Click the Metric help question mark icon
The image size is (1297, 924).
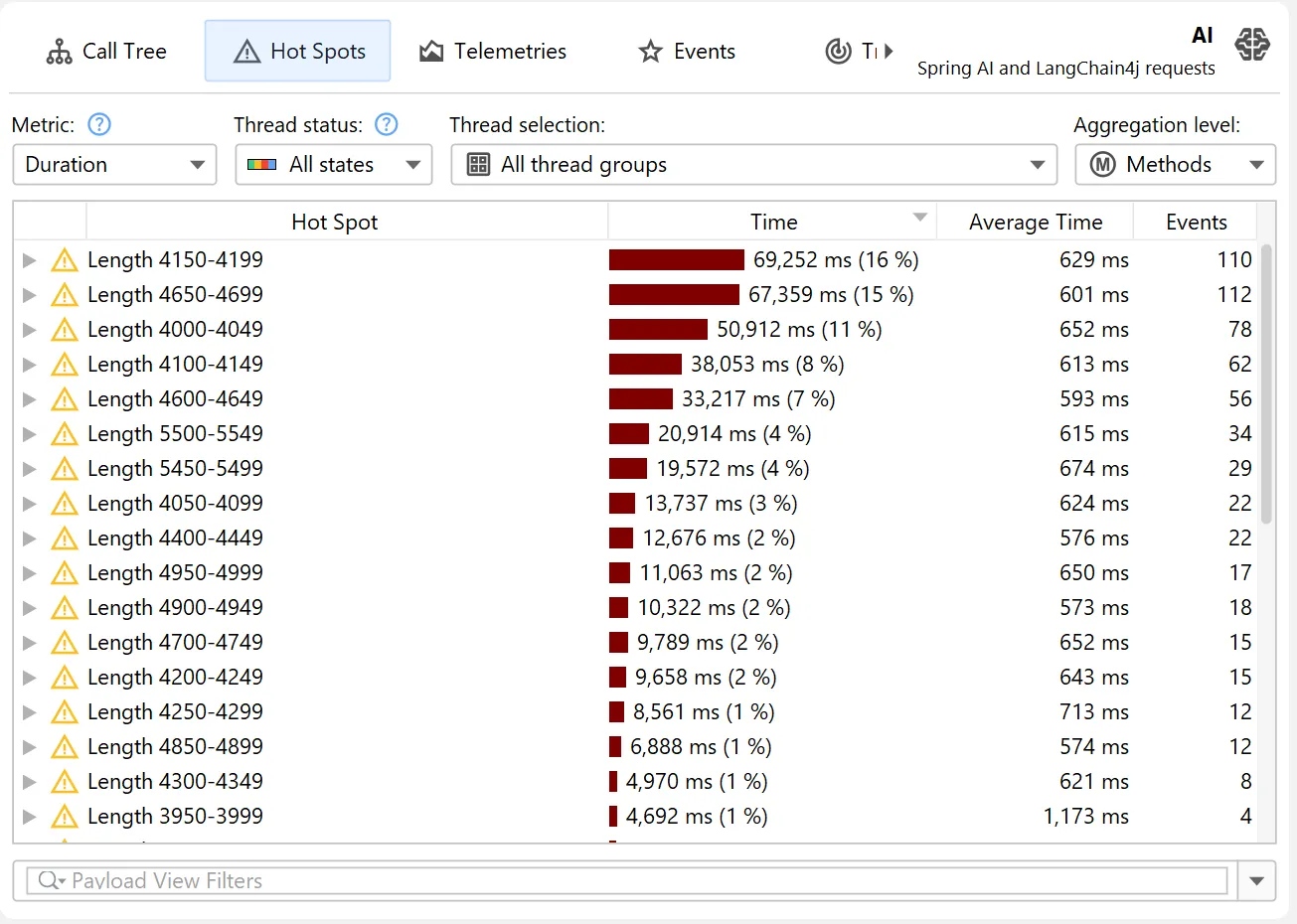tap(99, 124)
